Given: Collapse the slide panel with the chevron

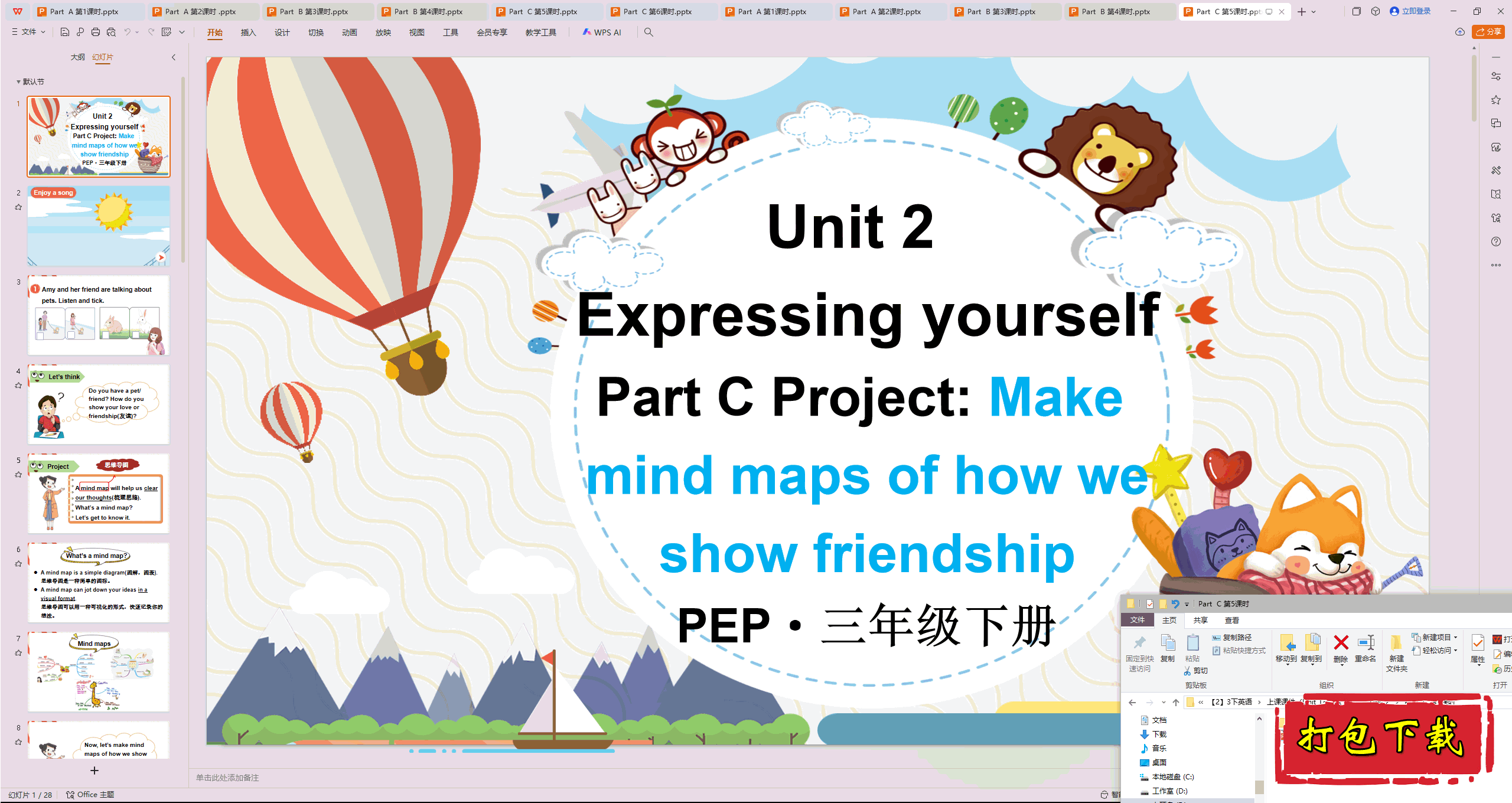Looking at the screenshot, I should [x=174, y=57].
